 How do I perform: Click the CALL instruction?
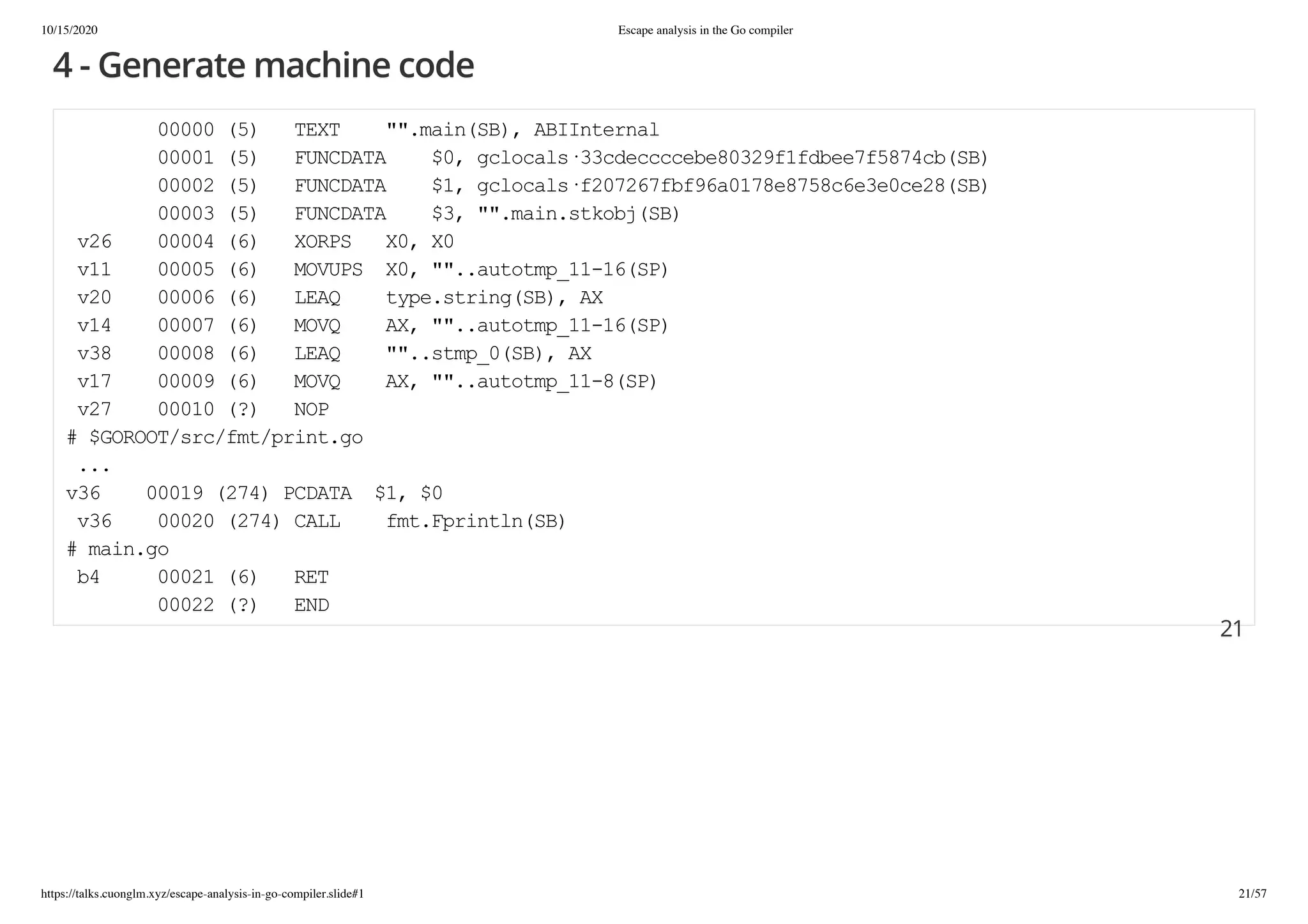point(317,521)
